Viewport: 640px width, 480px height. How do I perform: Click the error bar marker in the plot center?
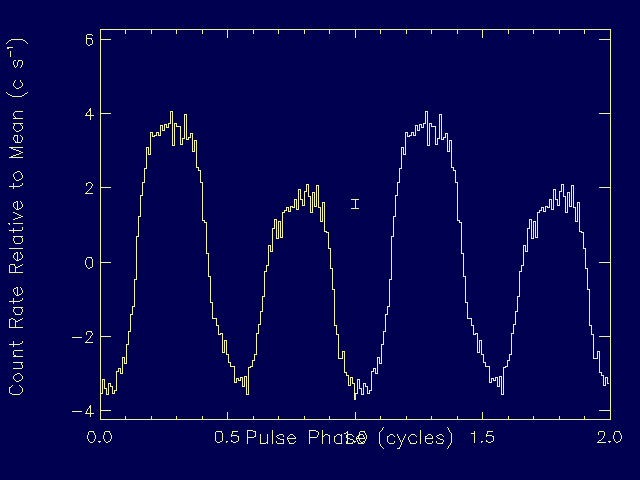point(355,204)
